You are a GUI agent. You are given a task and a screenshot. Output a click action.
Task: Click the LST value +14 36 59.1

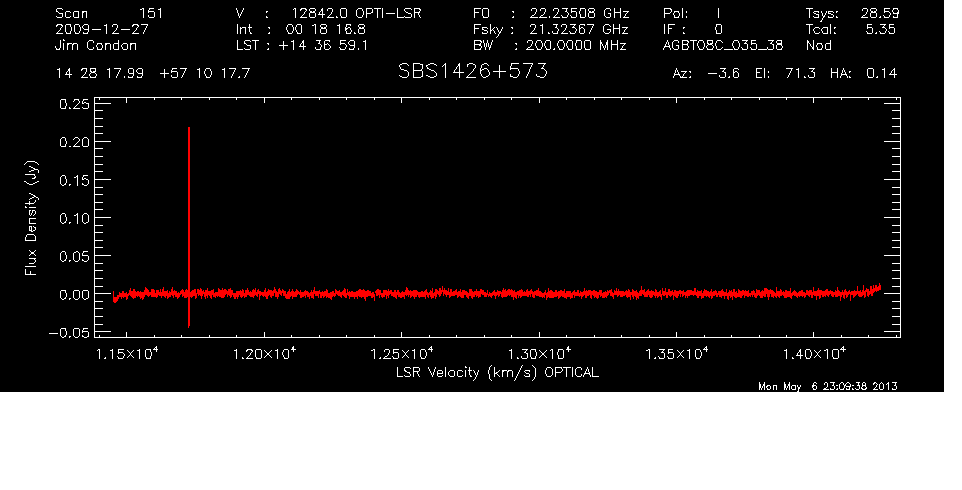point(323,45)
